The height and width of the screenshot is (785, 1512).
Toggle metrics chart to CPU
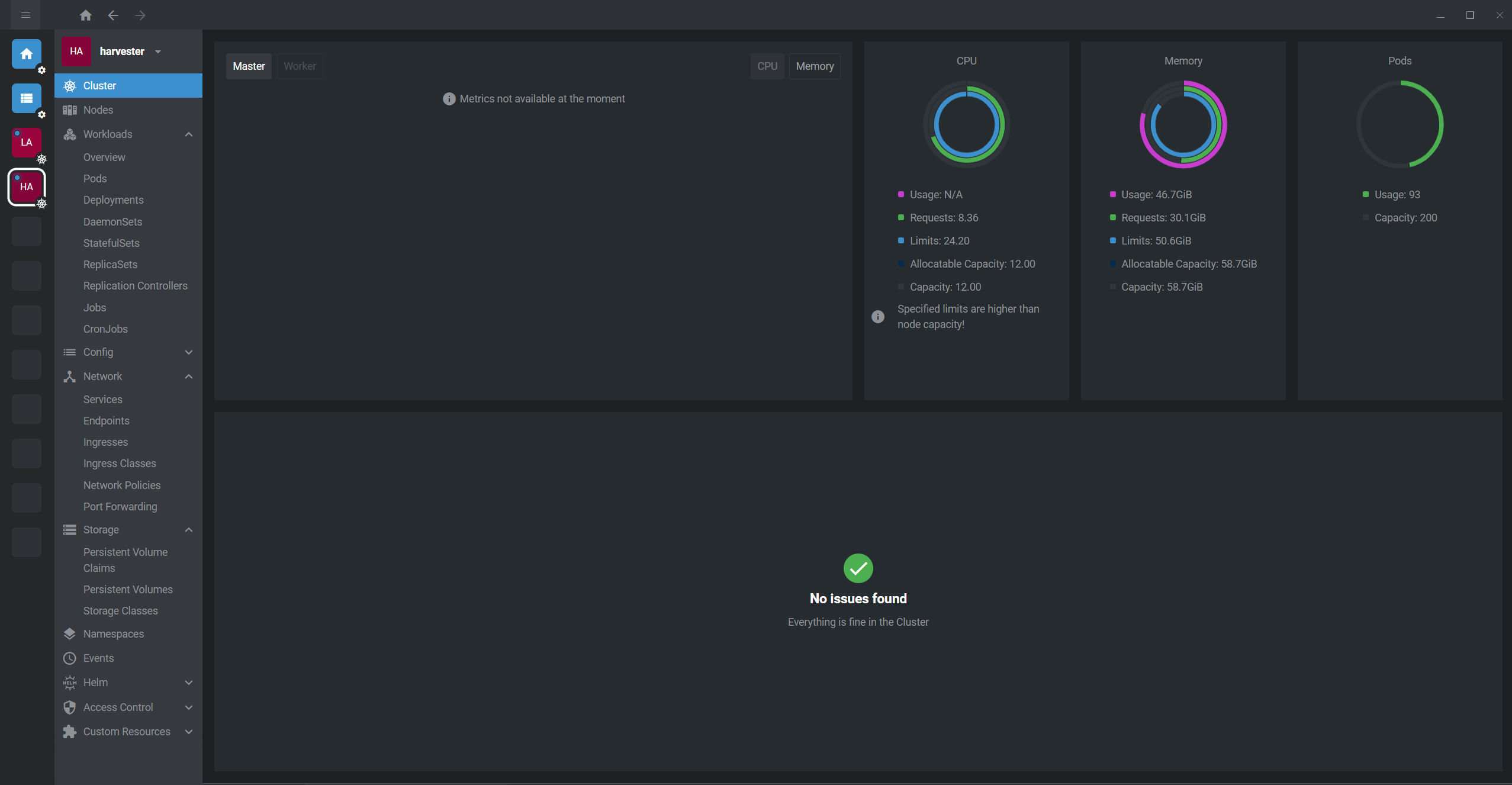767,66
